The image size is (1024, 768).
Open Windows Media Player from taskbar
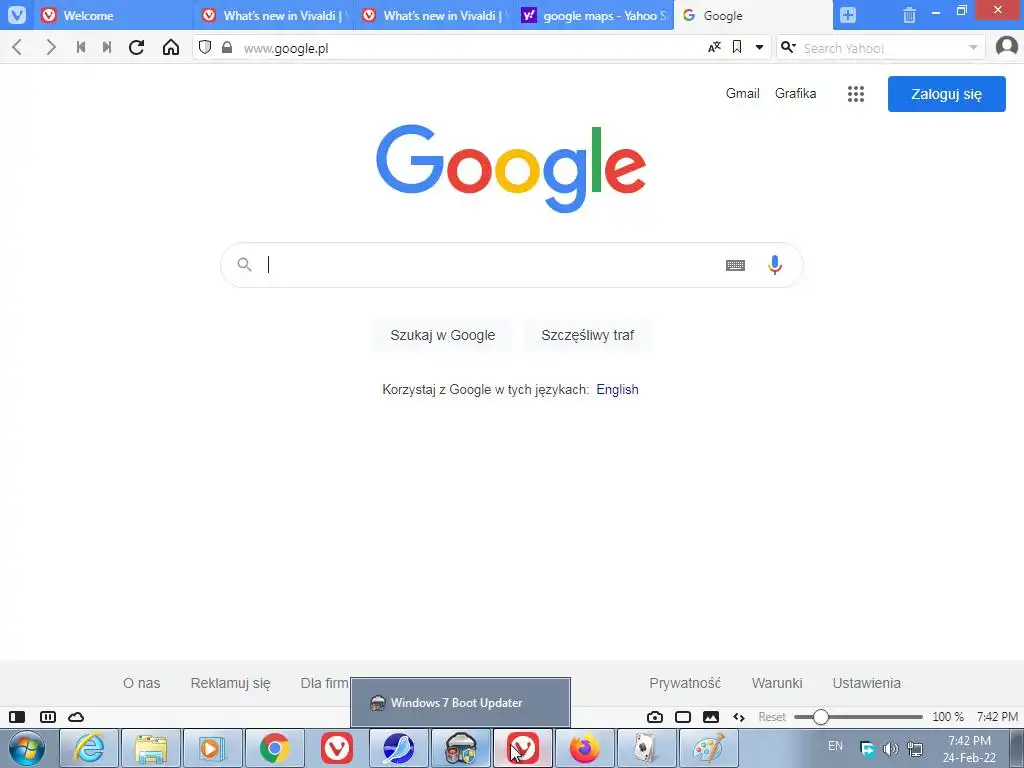coord(212,748)
